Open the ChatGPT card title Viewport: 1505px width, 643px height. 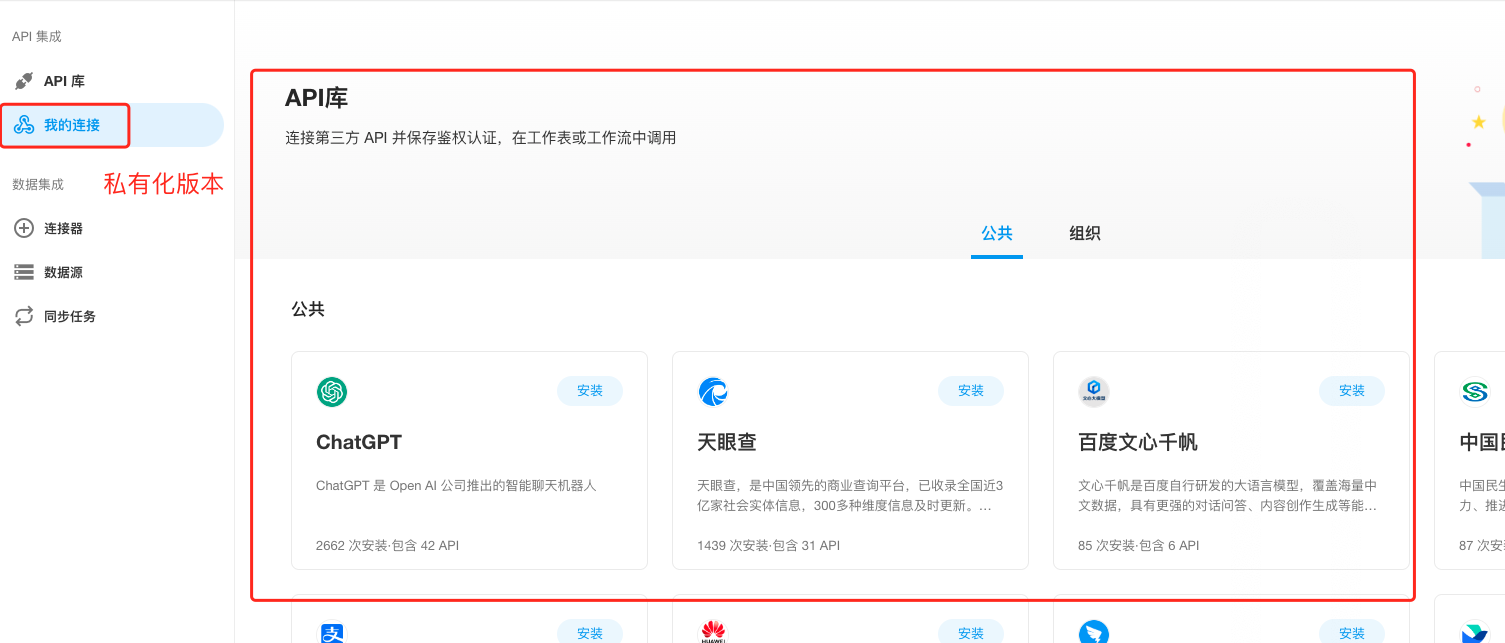point(359,442)
